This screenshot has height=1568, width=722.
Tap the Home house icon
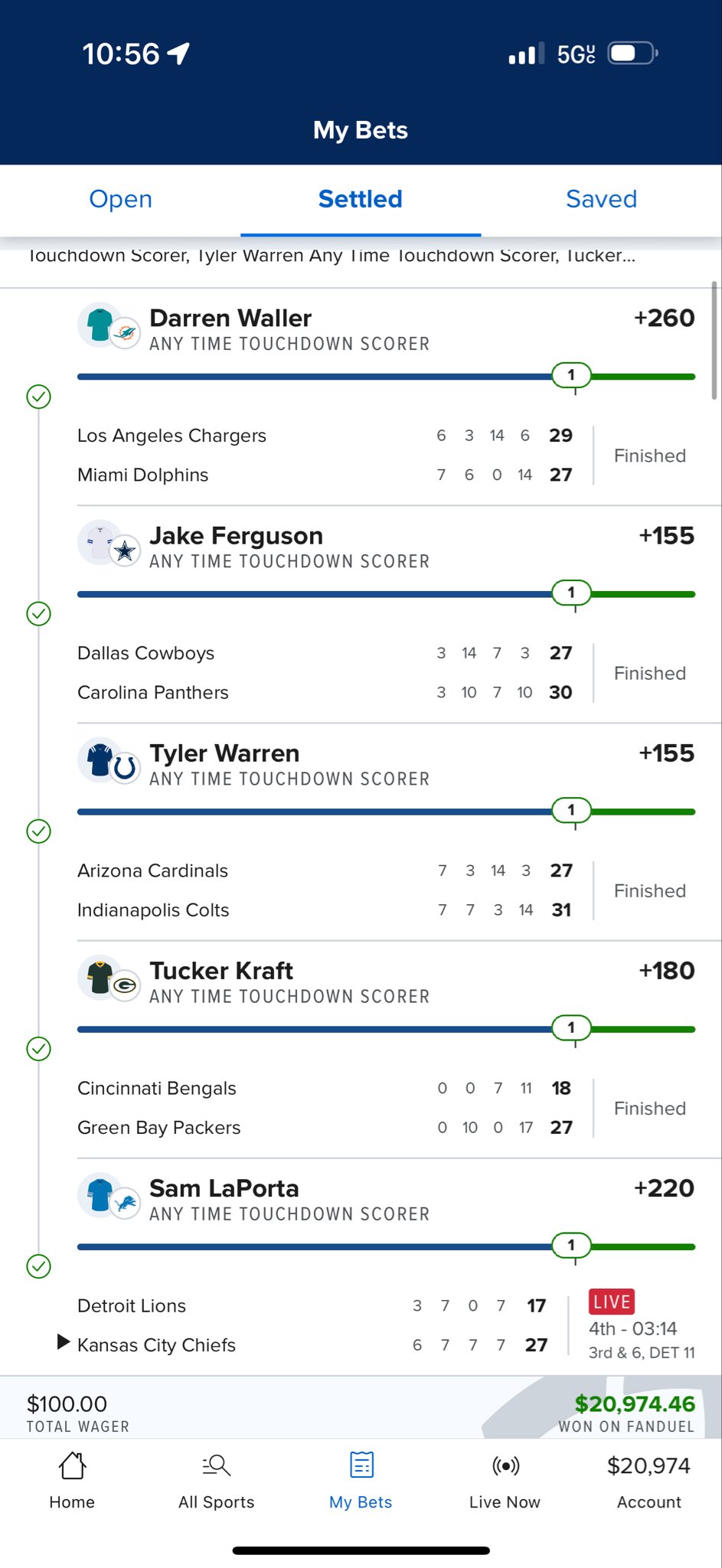tap(72, 1466)
